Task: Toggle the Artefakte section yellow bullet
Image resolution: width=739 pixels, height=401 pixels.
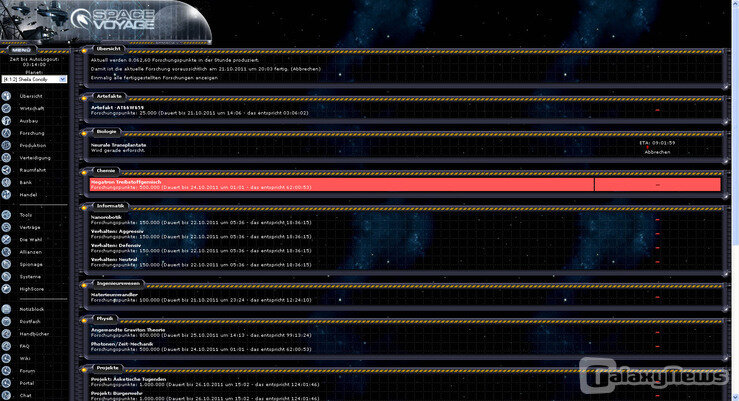Action: (x=84, y=98)
